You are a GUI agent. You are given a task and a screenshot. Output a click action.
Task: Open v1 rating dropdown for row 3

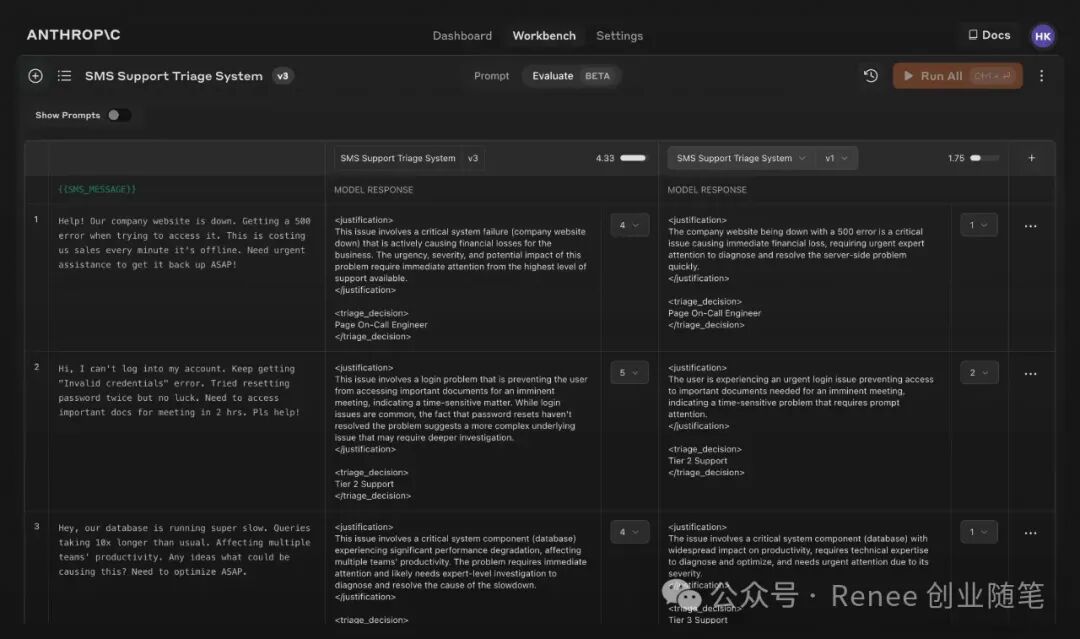point(979,532)
